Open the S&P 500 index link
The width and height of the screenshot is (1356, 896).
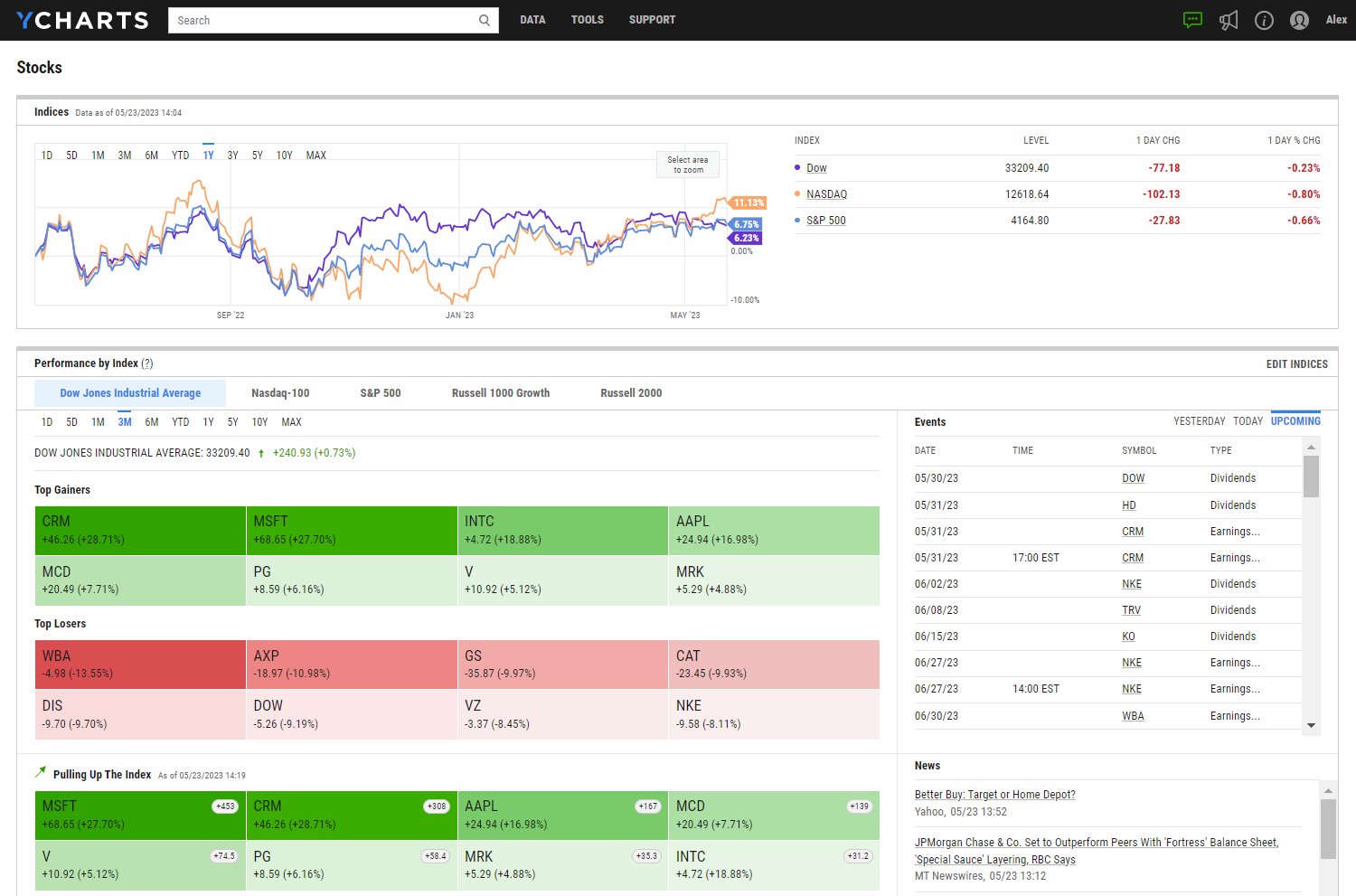tap(825, 221)
